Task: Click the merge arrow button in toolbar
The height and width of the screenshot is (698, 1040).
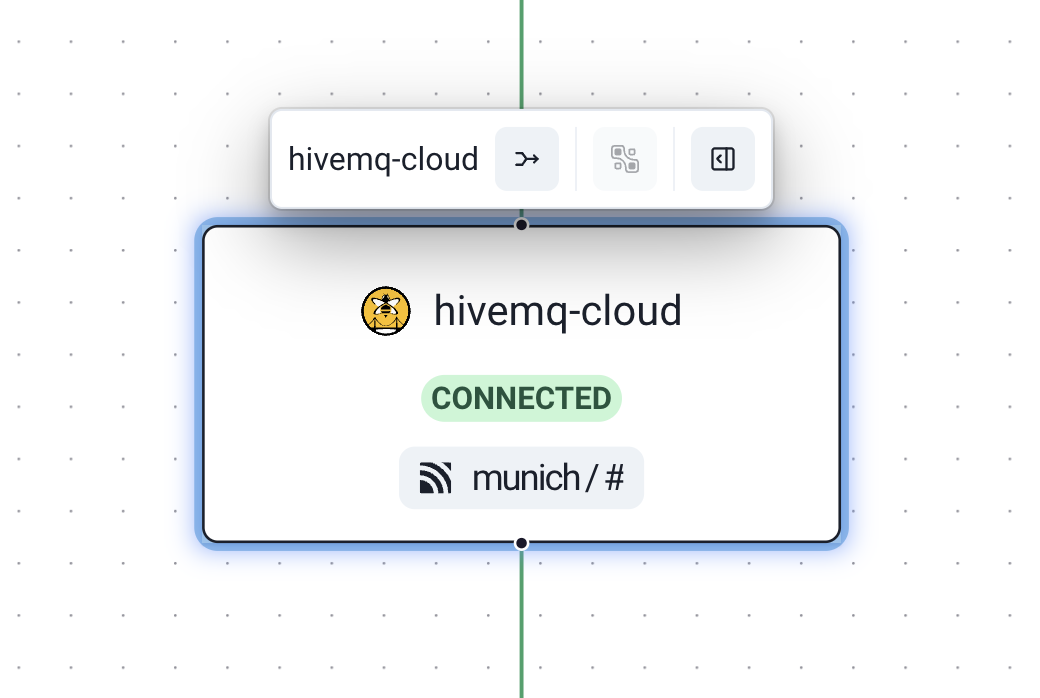Action: tap(527, 159)
